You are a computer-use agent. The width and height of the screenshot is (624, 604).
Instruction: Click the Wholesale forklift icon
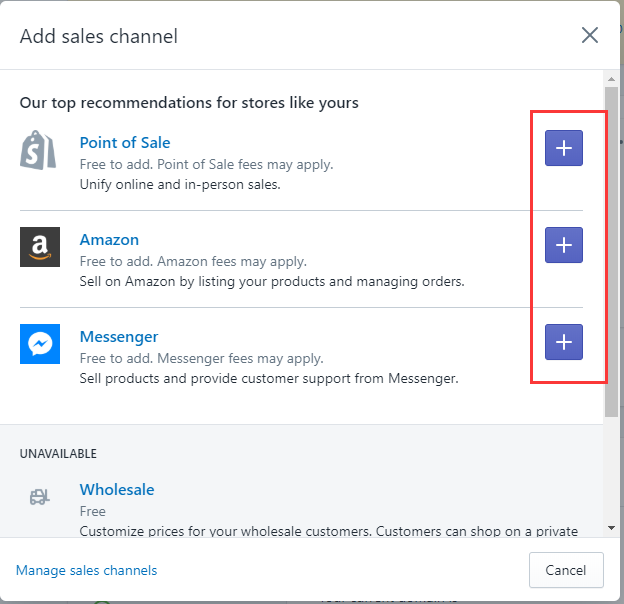[x=40, y=497]
